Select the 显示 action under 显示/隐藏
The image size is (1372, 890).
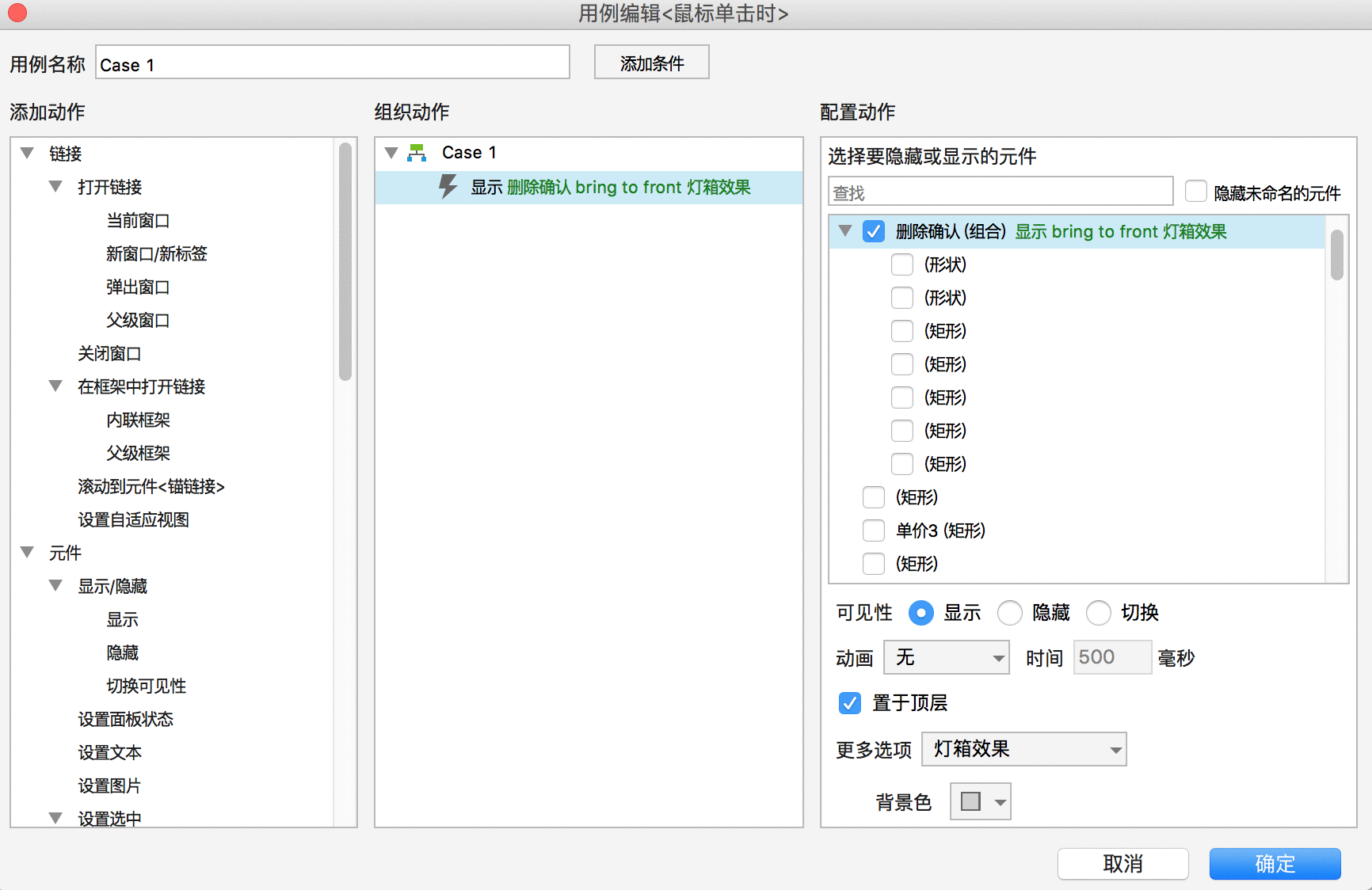(x=122, y=619)
